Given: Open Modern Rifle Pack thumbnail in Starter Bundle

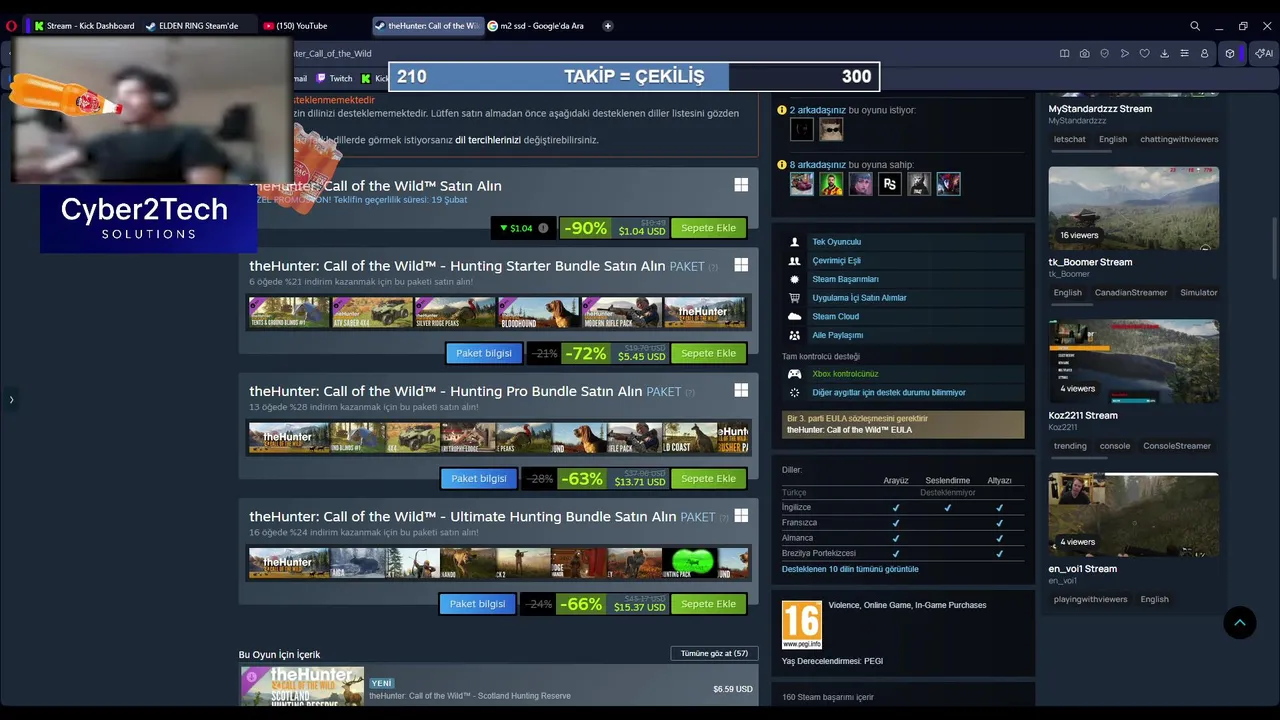Looking at the screenshot, I should point(621,312).
